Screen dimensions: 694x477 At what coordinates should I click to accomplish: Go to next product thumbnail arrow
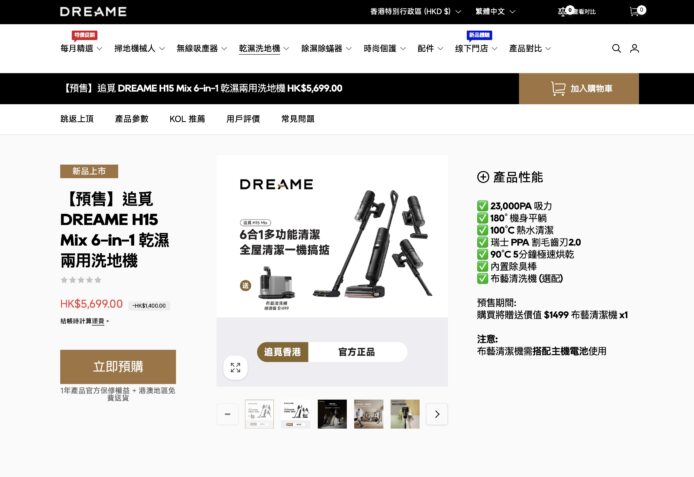tap(436, 414)
